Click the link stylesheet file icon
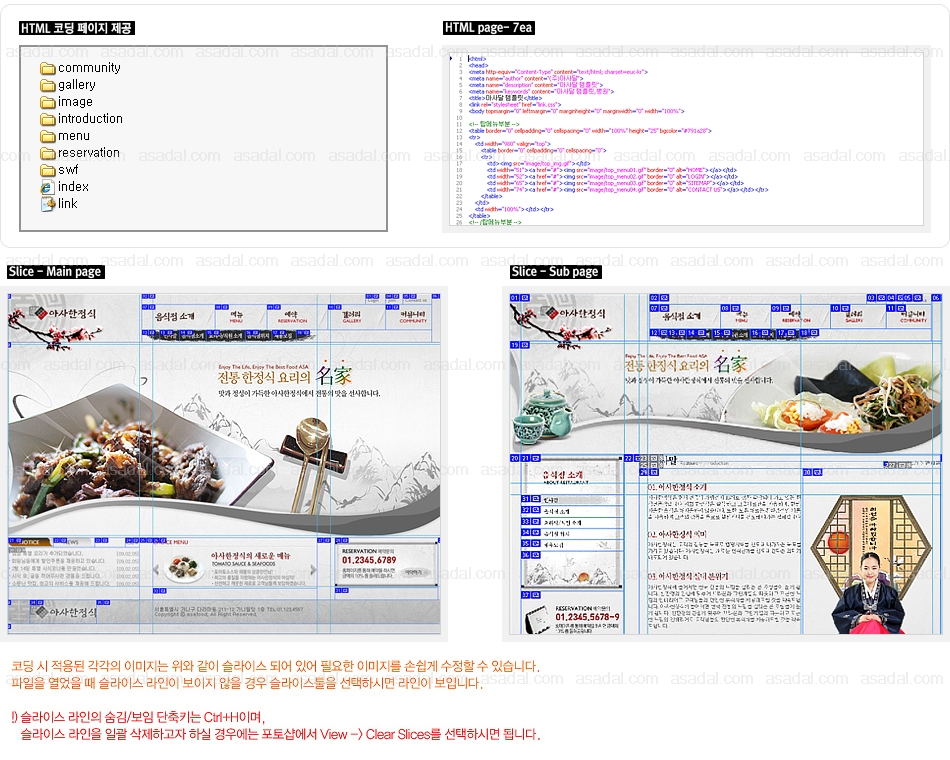The width and height of the screenshot is (950, 760). point(48,204)
